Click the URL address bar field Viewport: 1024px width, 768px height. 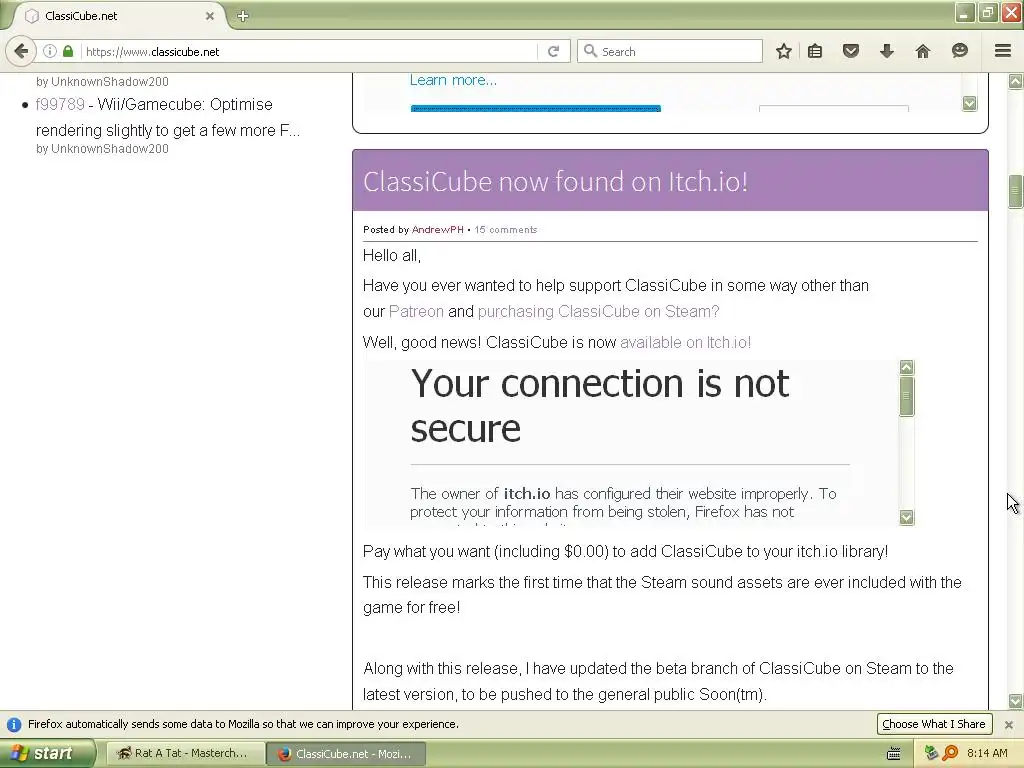pos(310,52)
